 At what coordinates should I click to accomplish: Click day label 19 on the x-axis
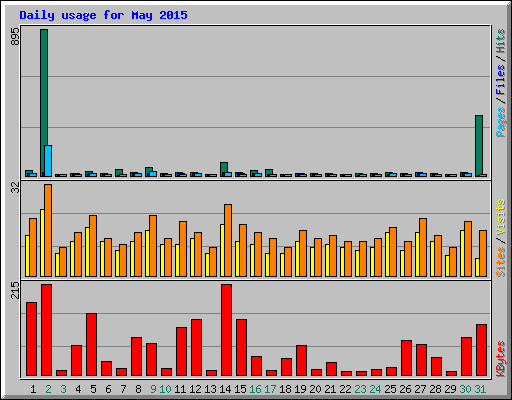coord(300,389)
